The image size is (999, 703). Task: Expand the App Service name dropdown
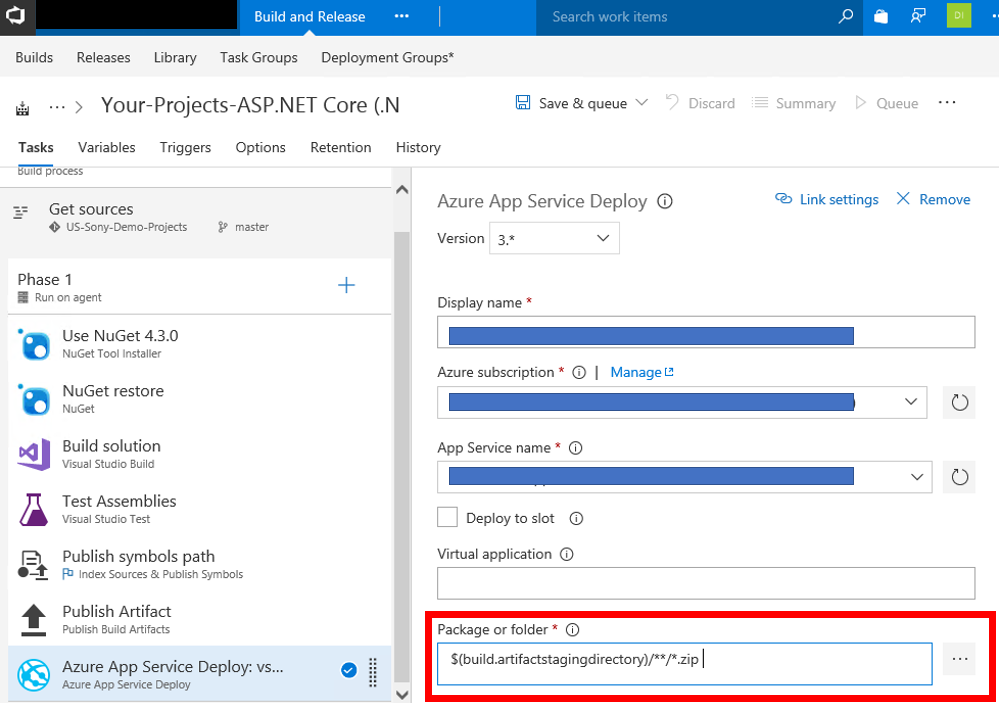coord(917,477)
